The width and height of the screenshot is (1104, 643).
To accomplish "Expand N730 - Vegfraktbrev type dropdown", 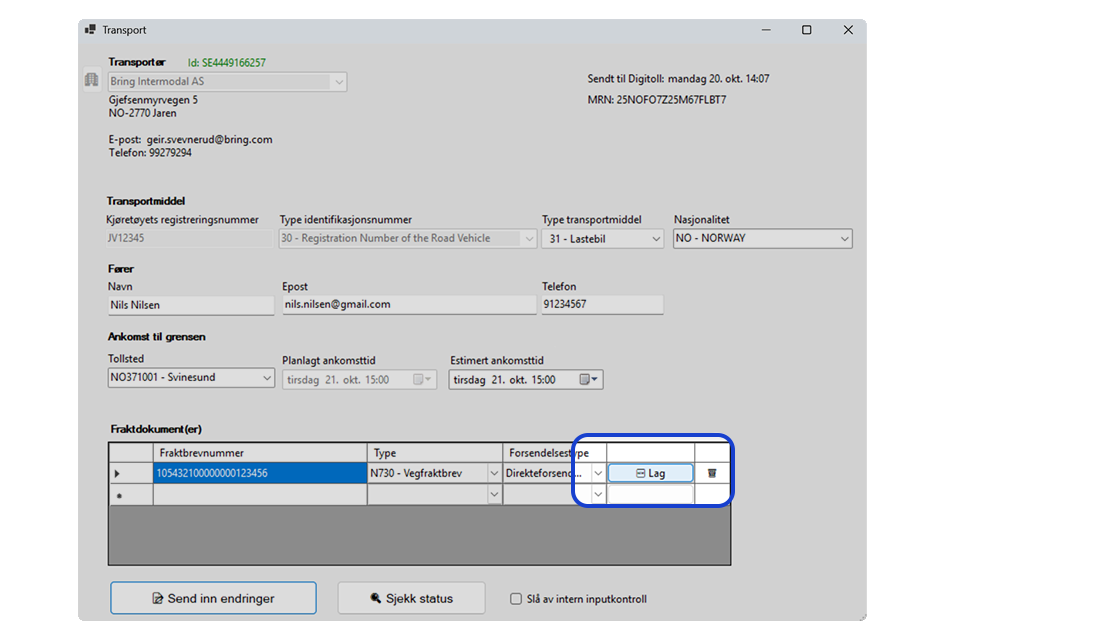I will (x=494, y=473).
